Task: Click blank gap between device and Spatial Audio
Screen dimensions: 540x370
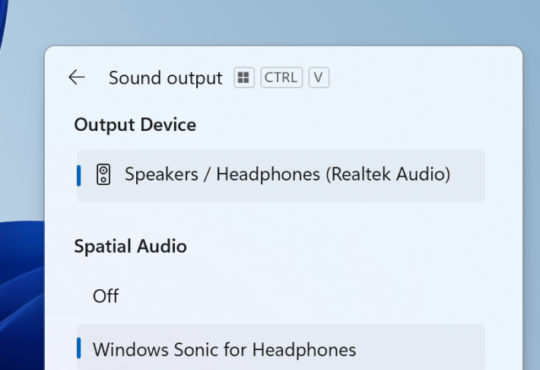Action: [281, 217]
